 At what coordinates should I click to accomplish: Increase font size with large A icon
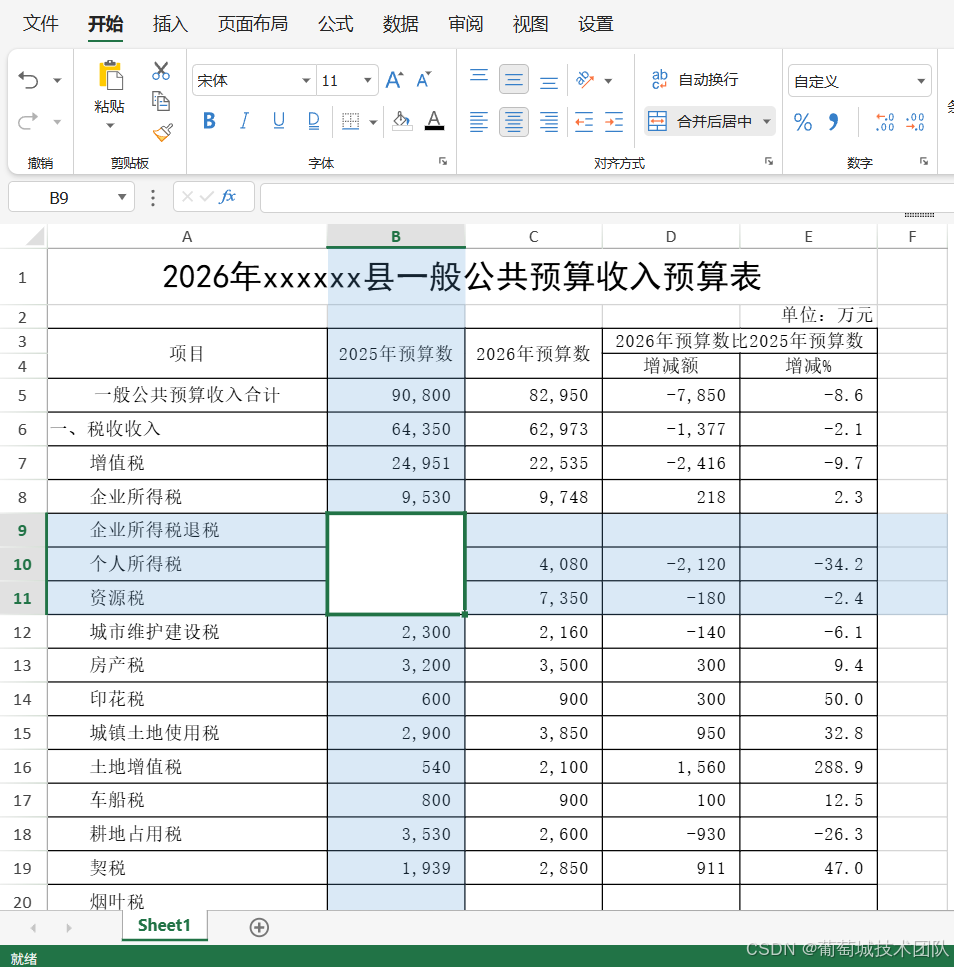394,80
